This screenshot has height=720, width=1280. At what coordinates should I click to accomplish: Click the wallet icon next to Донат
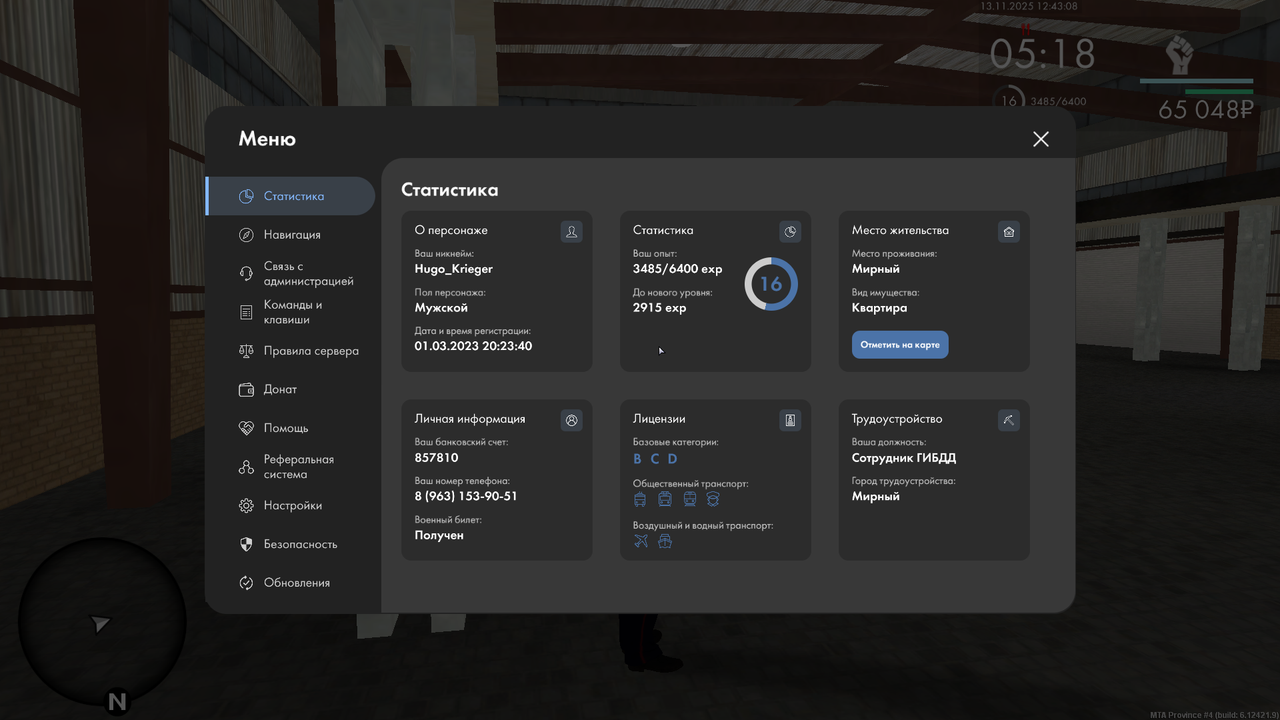246,390
